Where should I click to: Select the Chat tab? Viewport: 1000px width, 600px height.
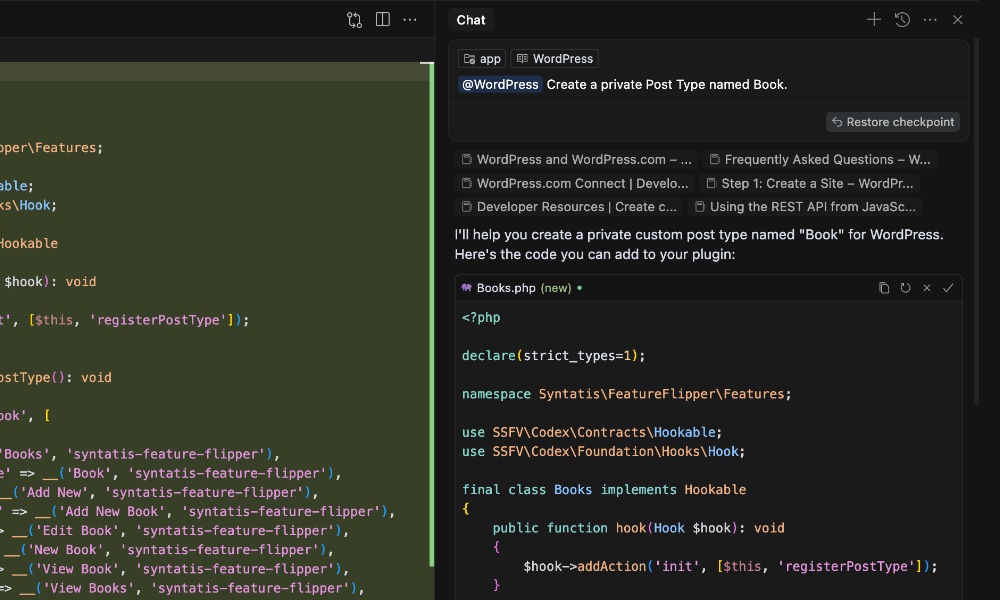[x=471, y=20]
